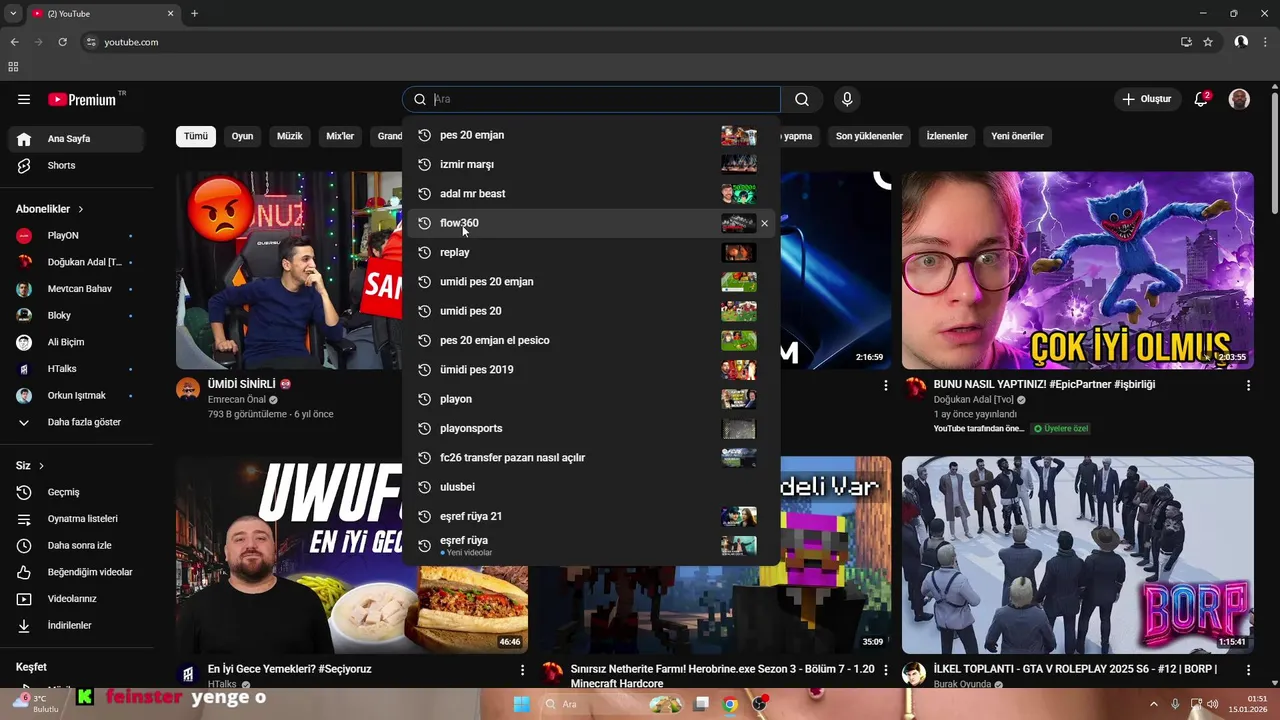Screen dimensions: 1280x720
Task: Click the Oluştur create button
Action: coord(1146,99)
